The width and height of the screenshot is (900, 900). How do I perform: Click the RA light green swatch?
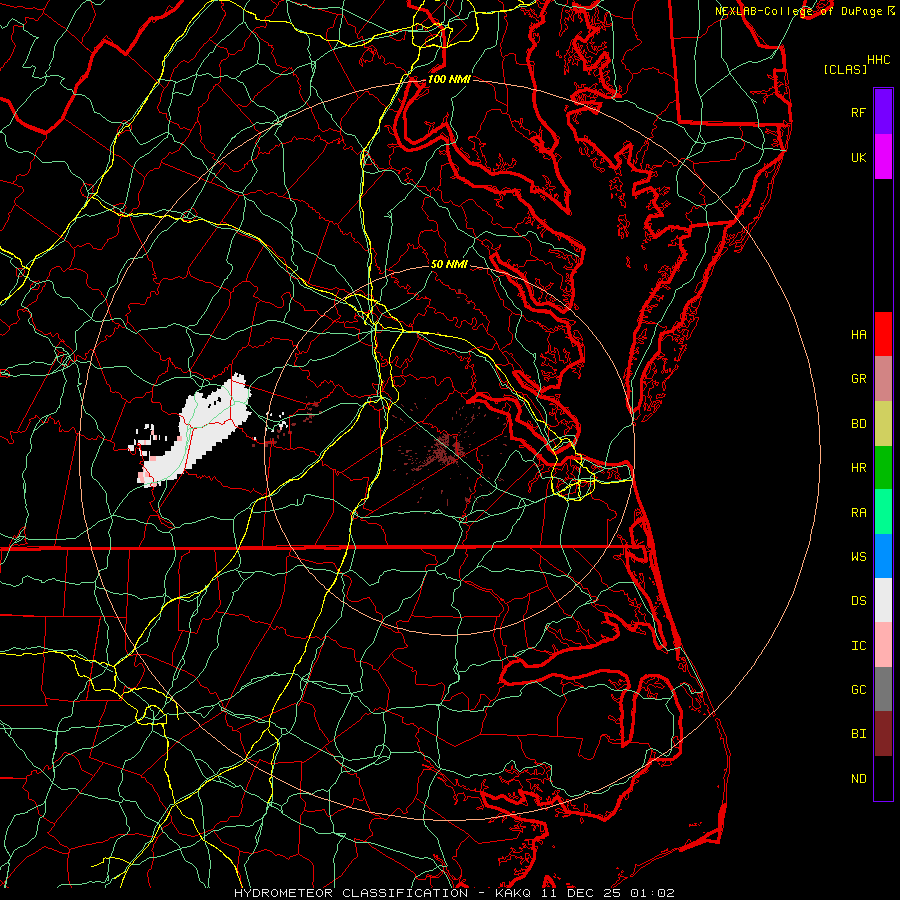coord(883,512)
